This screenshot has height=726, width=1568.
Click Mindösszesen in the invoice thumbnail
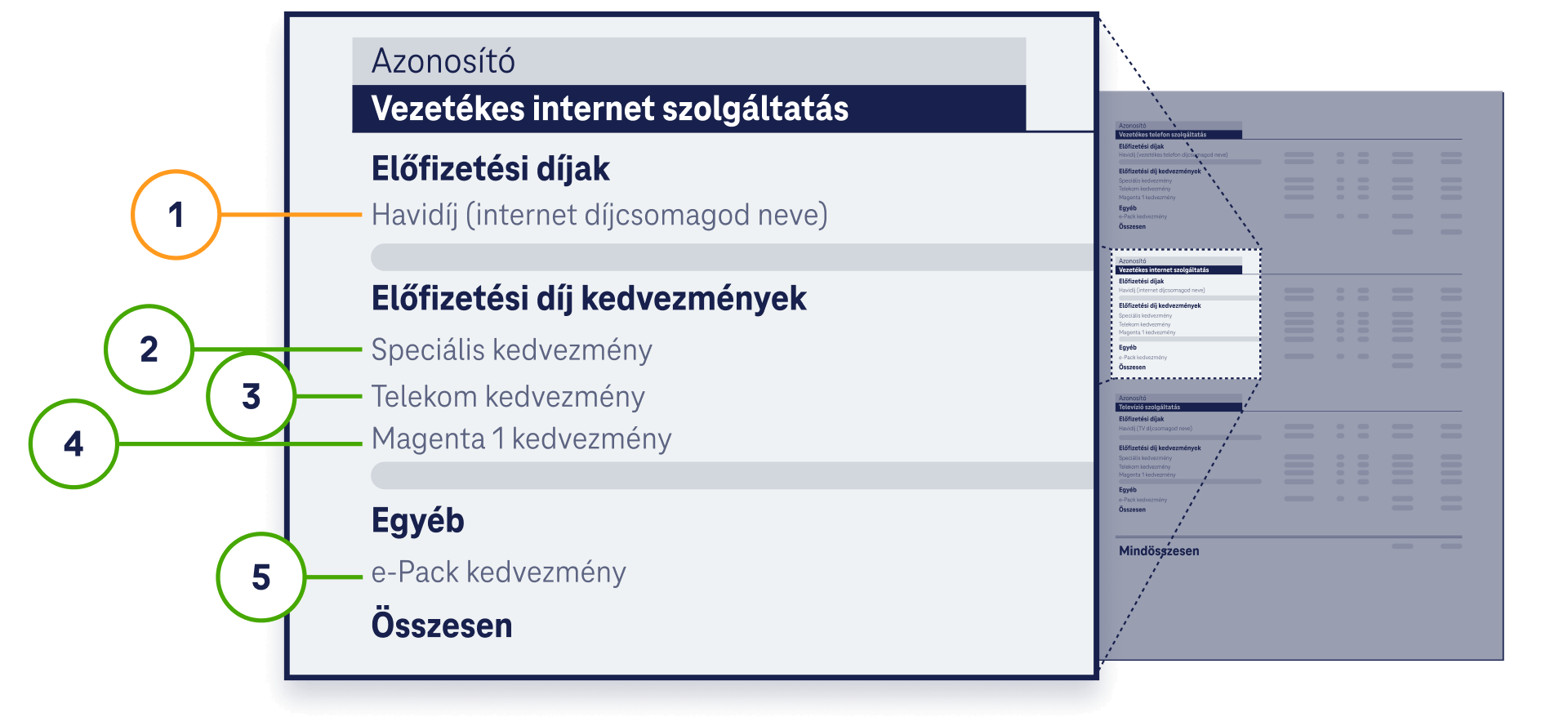[1159, 551]
